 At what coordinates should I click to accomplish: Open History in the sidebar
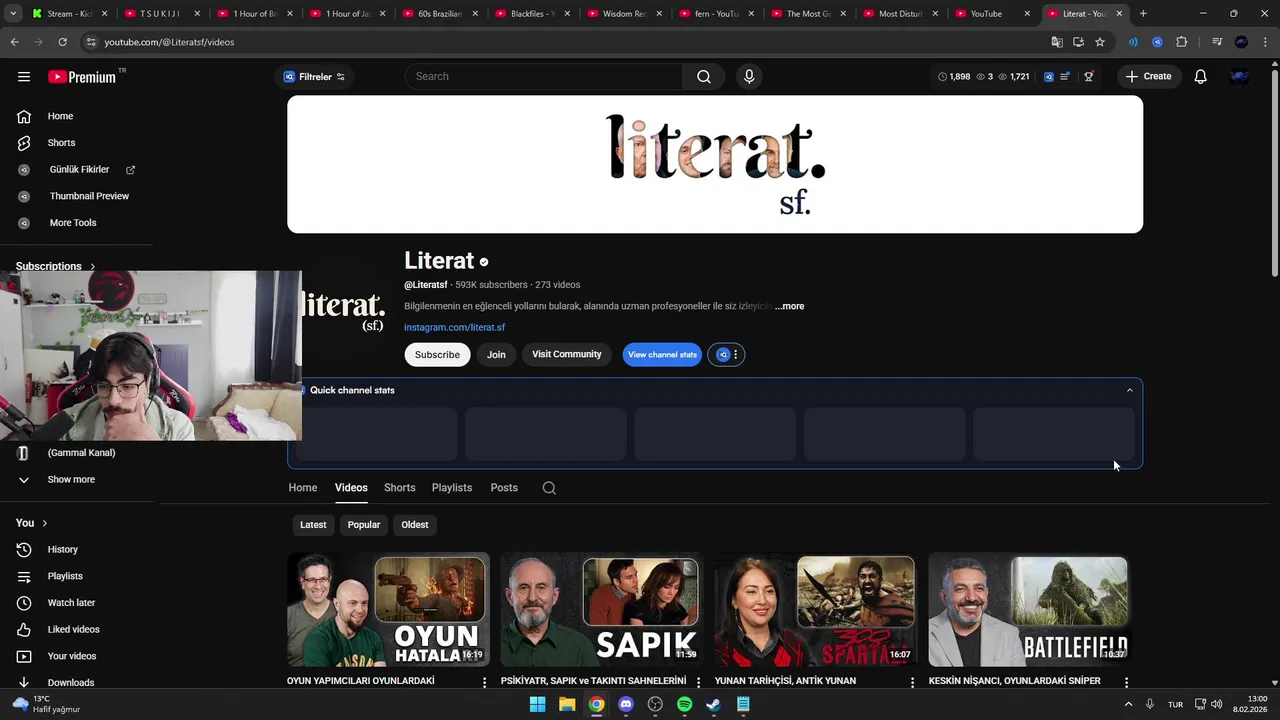(62, 550)
